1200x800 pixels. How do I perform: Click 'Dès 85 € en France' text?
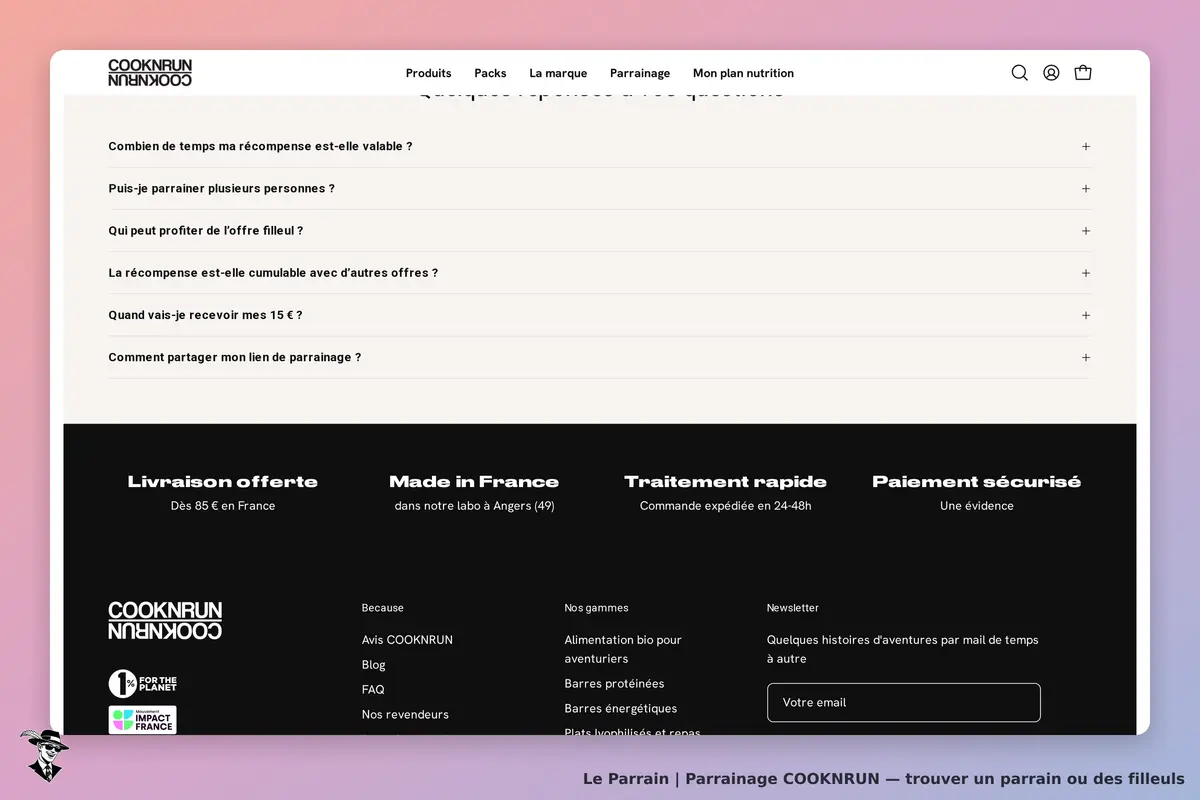click(223, 506)
